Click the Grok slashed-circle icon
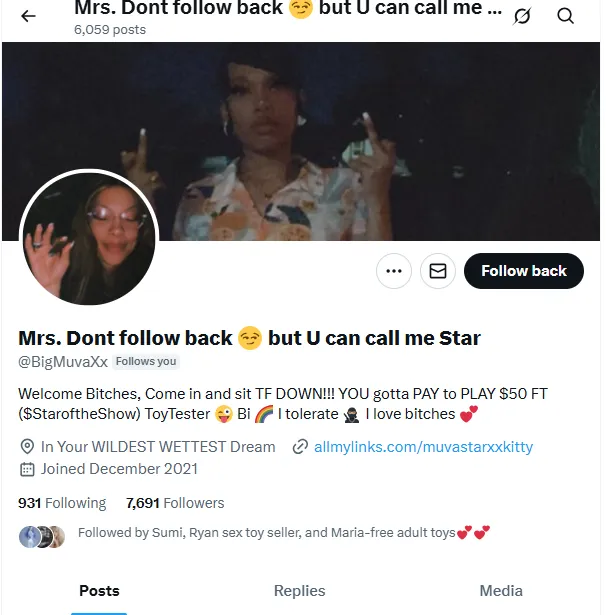606x615 pixels. (522, 16)
